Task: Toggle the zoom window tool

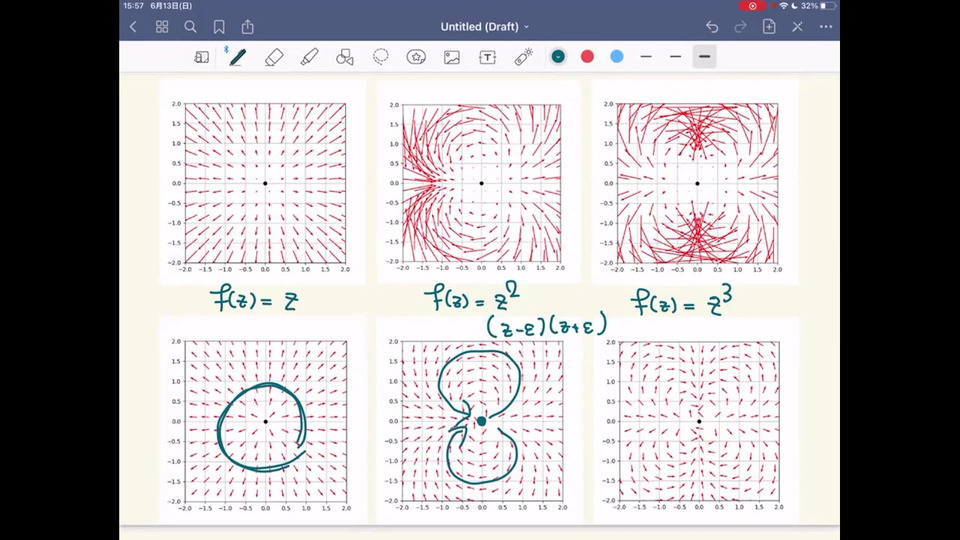Action: coord(201,57)
